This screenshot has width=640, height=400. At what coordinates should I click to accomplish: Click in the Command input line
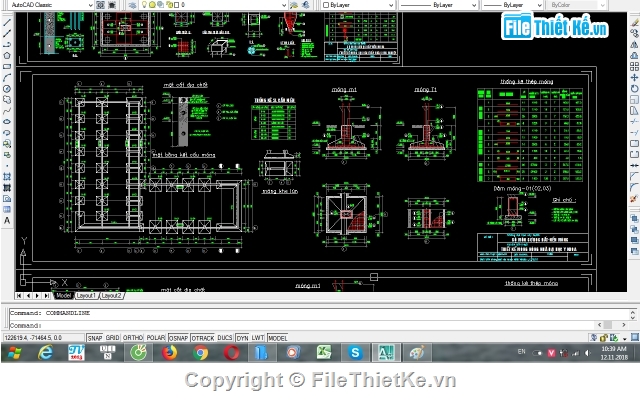point(302,325)
